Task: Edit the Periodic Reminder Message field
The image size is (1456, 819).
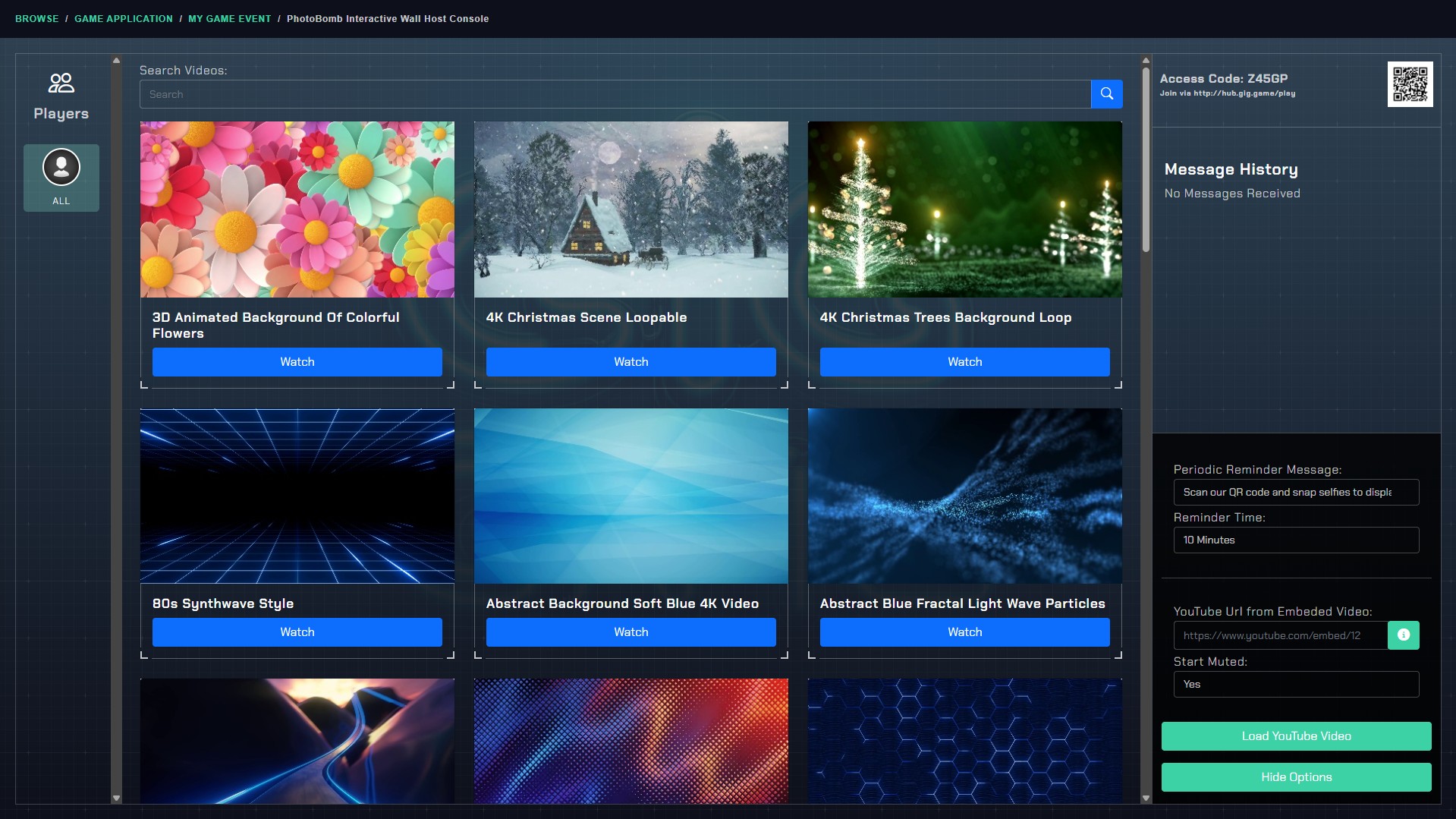Action: coord(1295,492)
